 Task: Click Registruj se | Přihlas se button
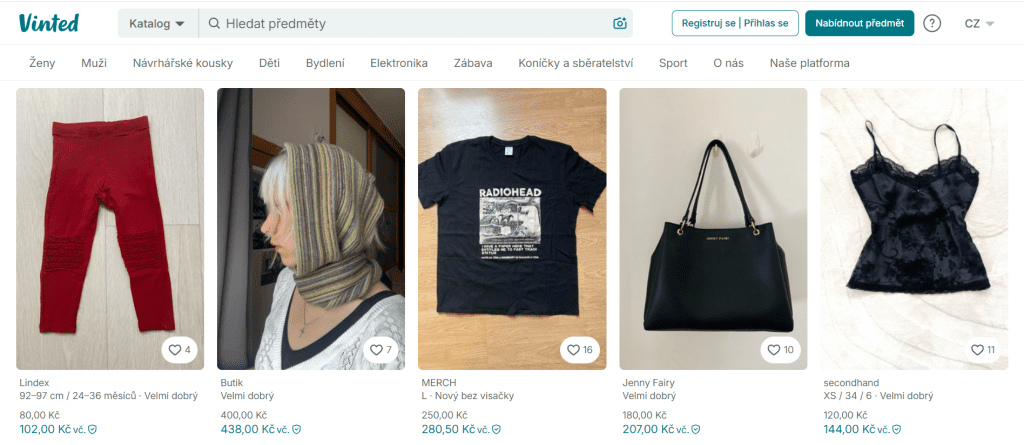[734, 23]
